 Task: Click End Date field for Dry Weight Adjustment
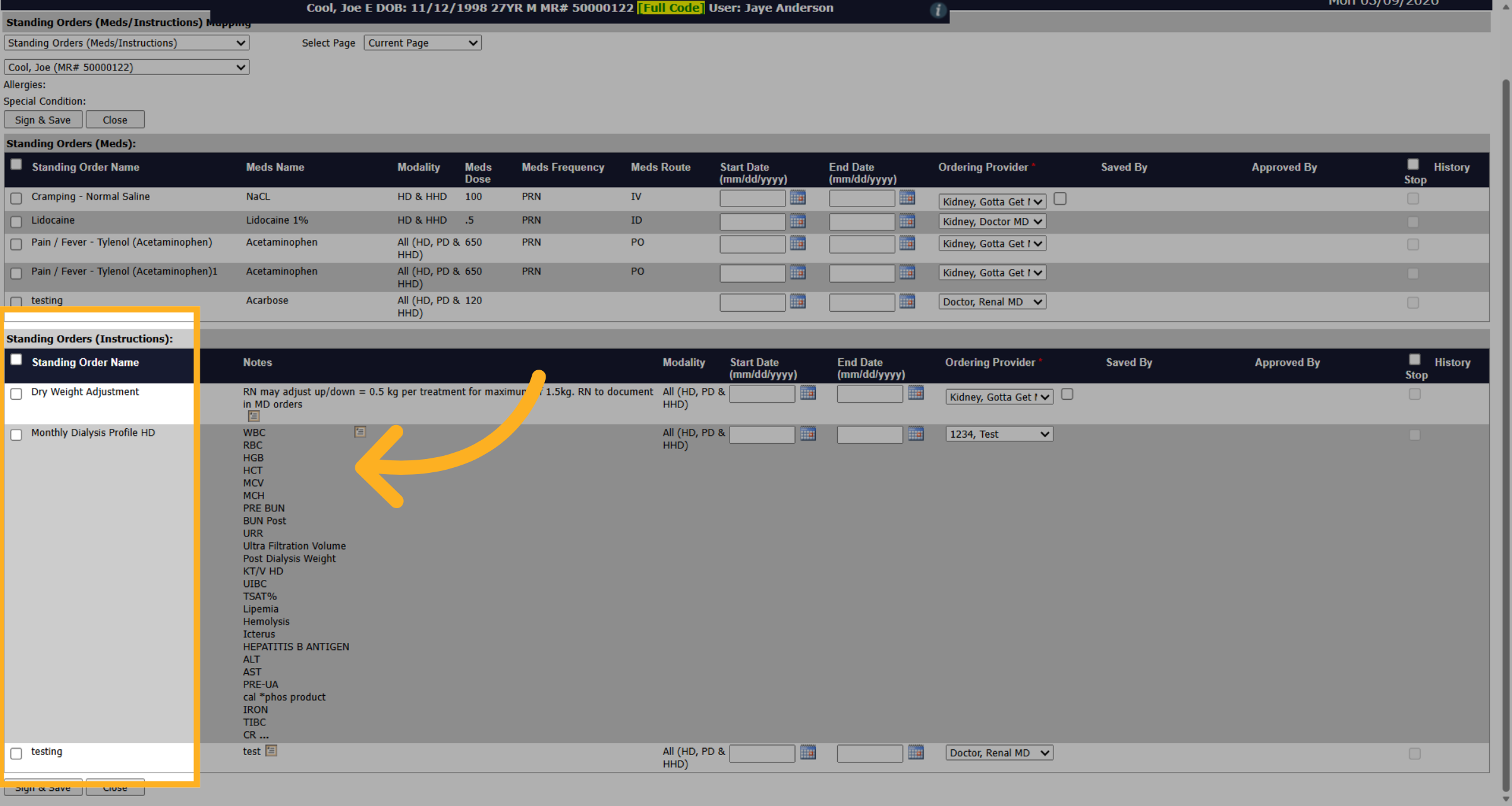click(870, 394)
